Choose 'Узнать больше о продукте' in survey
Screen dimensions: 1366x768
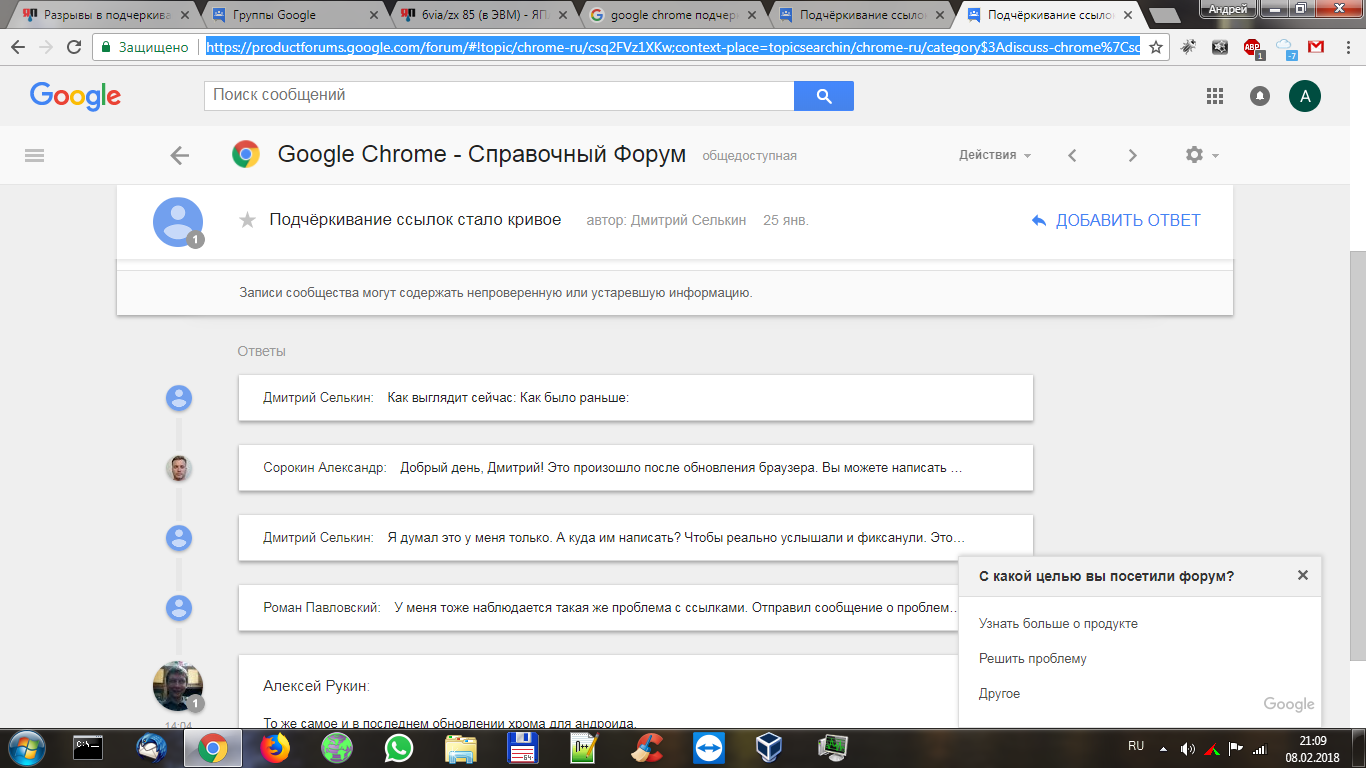pyautogui.click(x=1058, y=624)
